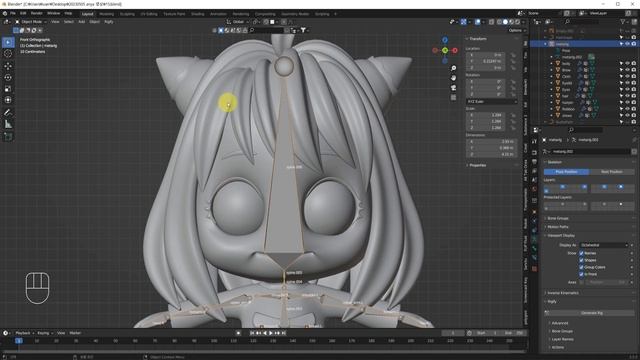Viewport: 640px width, 360px height.
Task: Click the pan hand viewport icon
Action: click(453, 78)
